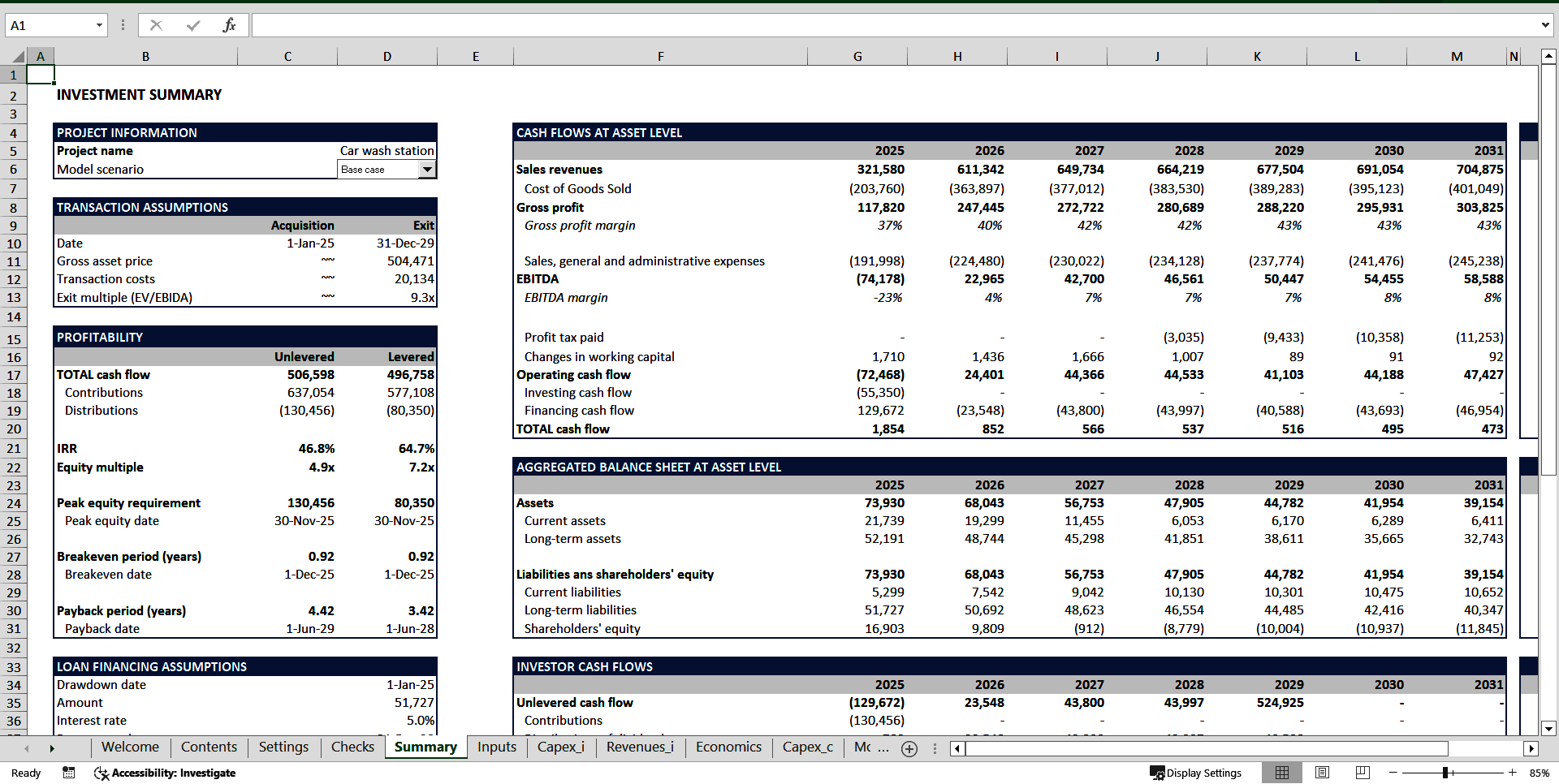Image resolution: width=1559 pixels, height=784 pixels.
Task: Select the Revenues_i sheet tab
Action: click(x=640, y=747)
